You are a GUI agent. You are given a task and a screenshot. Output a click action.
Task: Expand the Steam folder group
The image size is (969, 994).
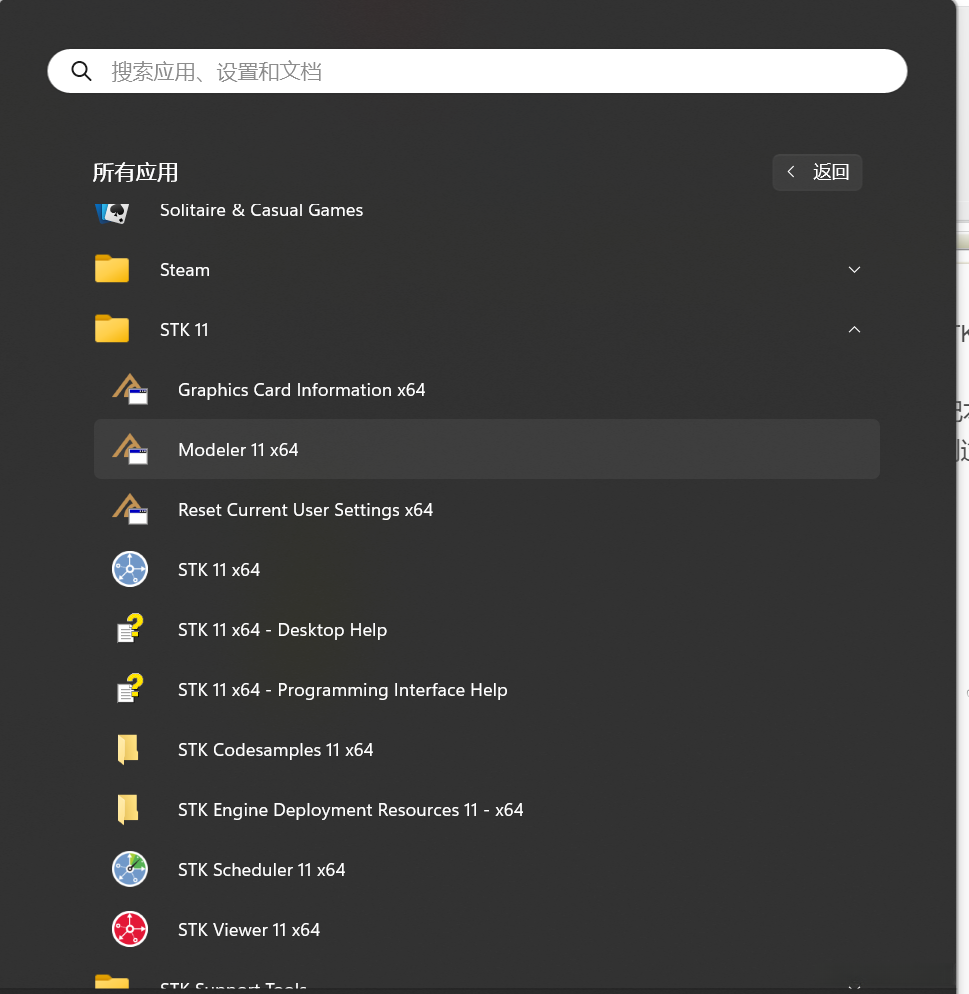click(x=185, y=270)
